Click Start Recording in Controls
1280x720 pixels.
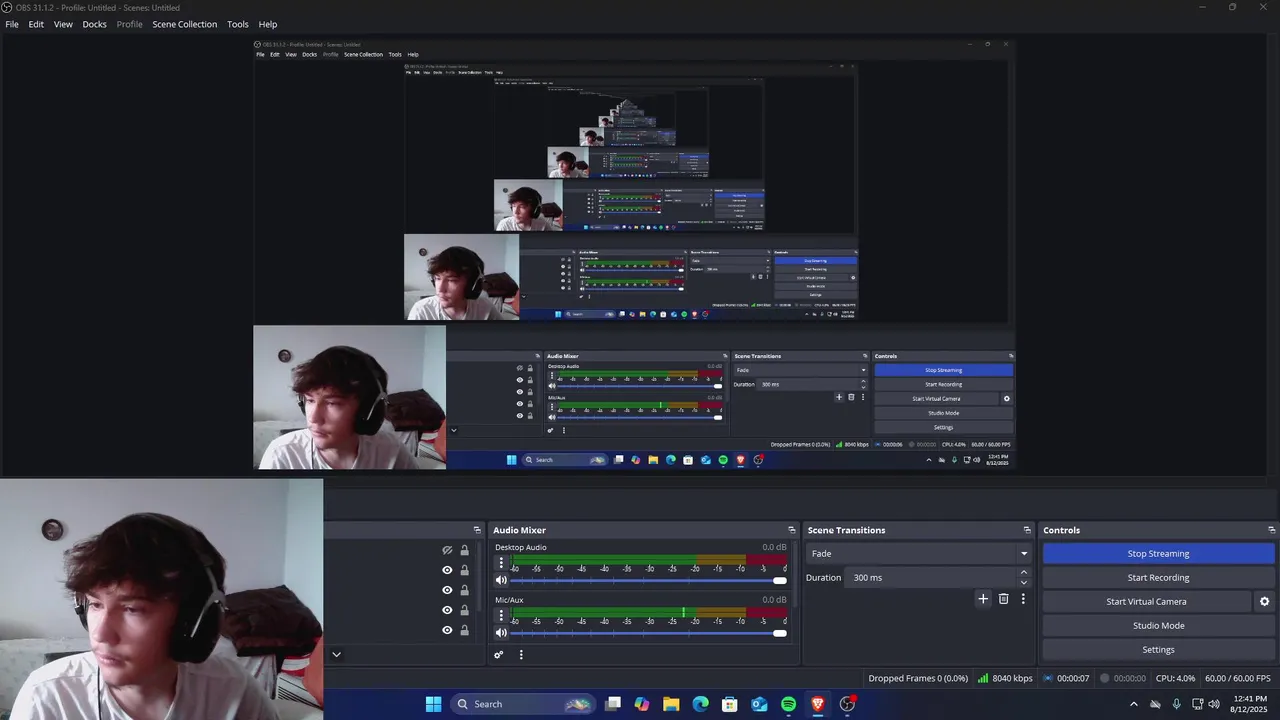(1158, 578)
